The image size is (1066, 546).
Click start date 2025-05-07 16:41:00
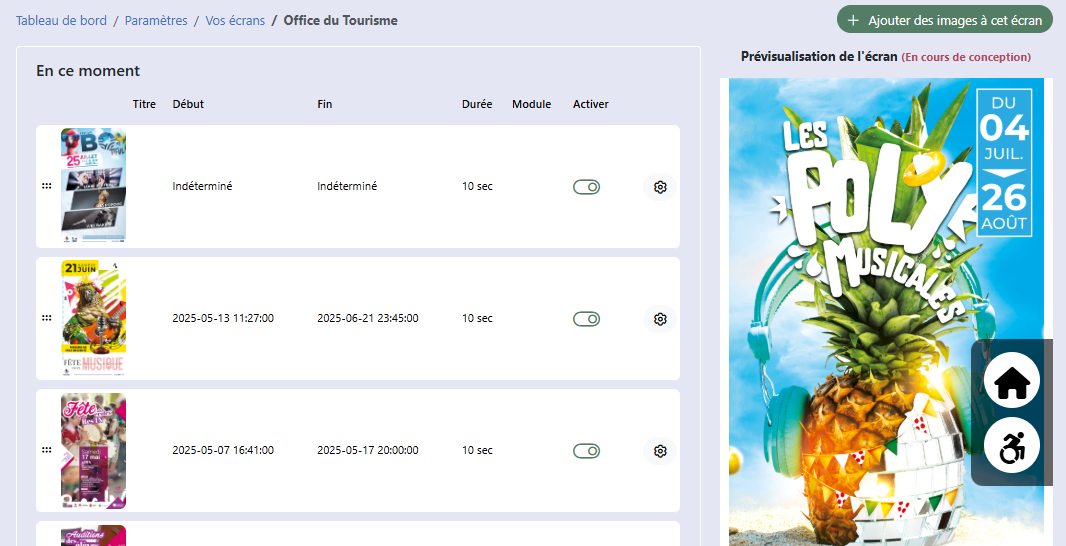pos(223,449)
